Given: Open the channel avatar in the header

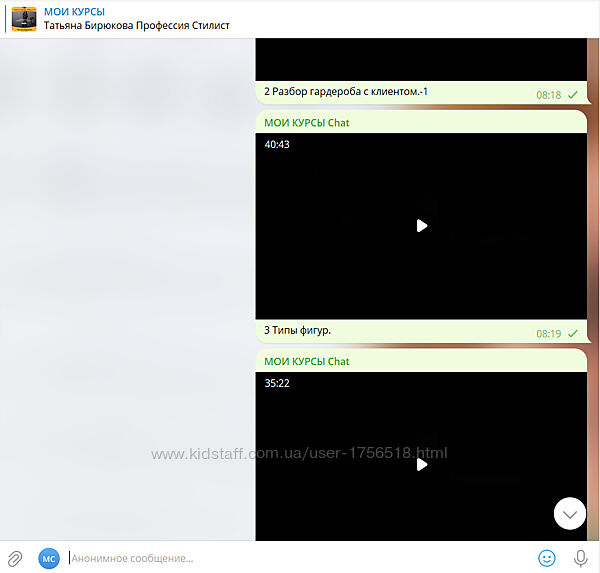Looking at the screenshot, I should point(24,18).
